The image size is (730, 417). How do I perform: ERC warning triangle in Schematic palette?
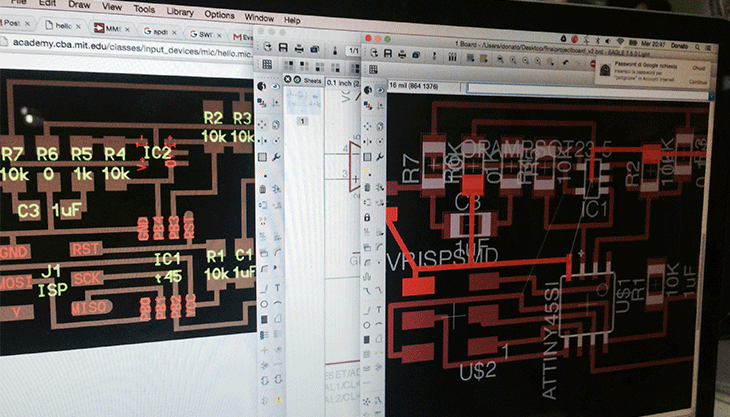point(279,400)
